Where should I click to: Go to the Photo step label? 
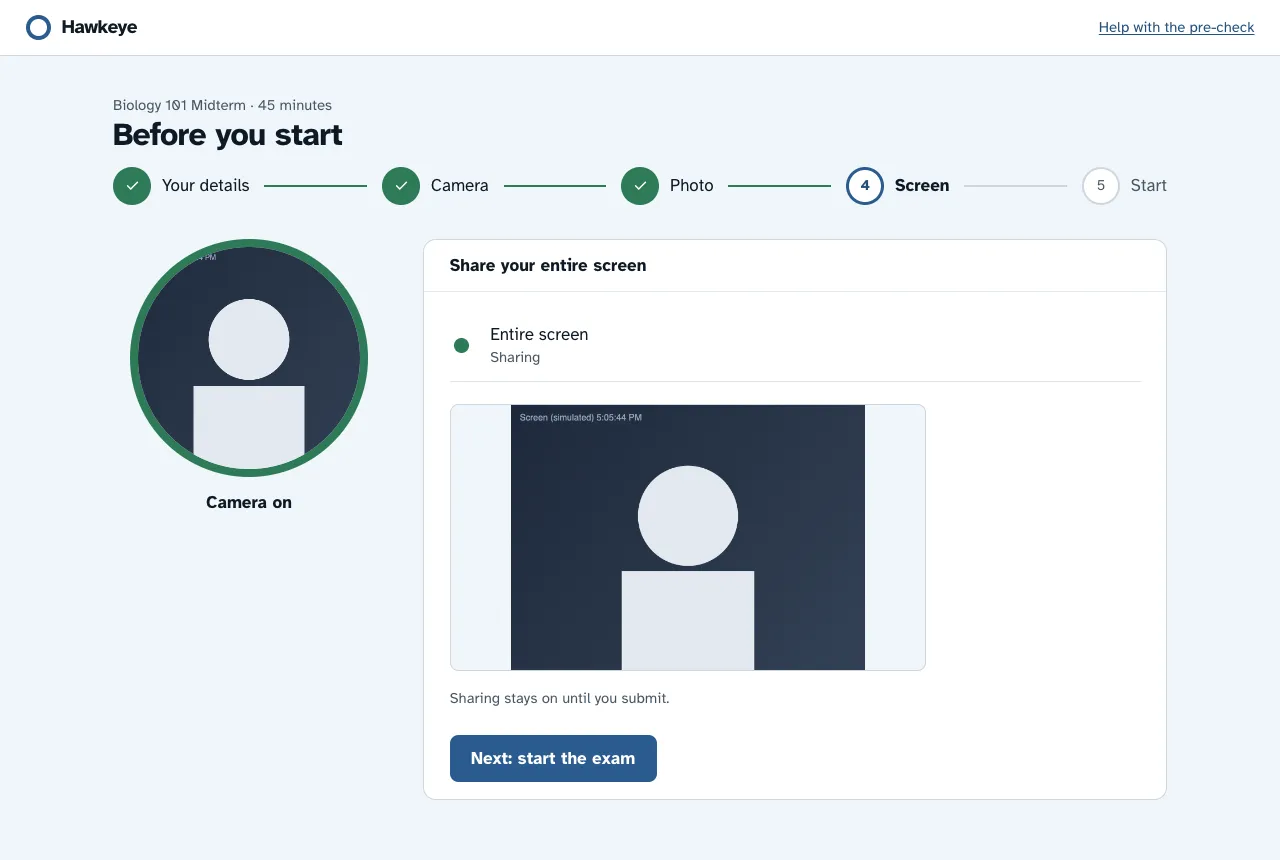(x=692, y=186)
